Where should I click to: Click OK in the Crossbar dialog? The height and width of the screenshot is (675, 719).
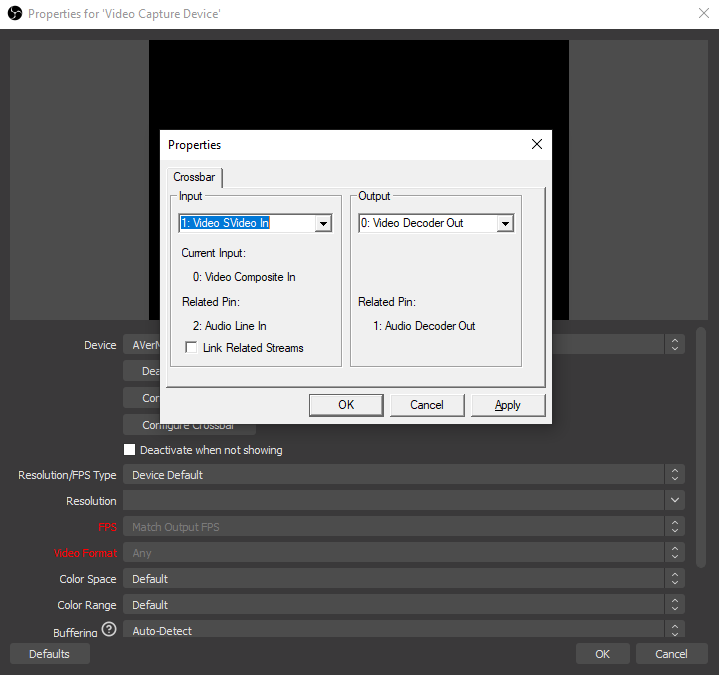[x=346, y=405]
